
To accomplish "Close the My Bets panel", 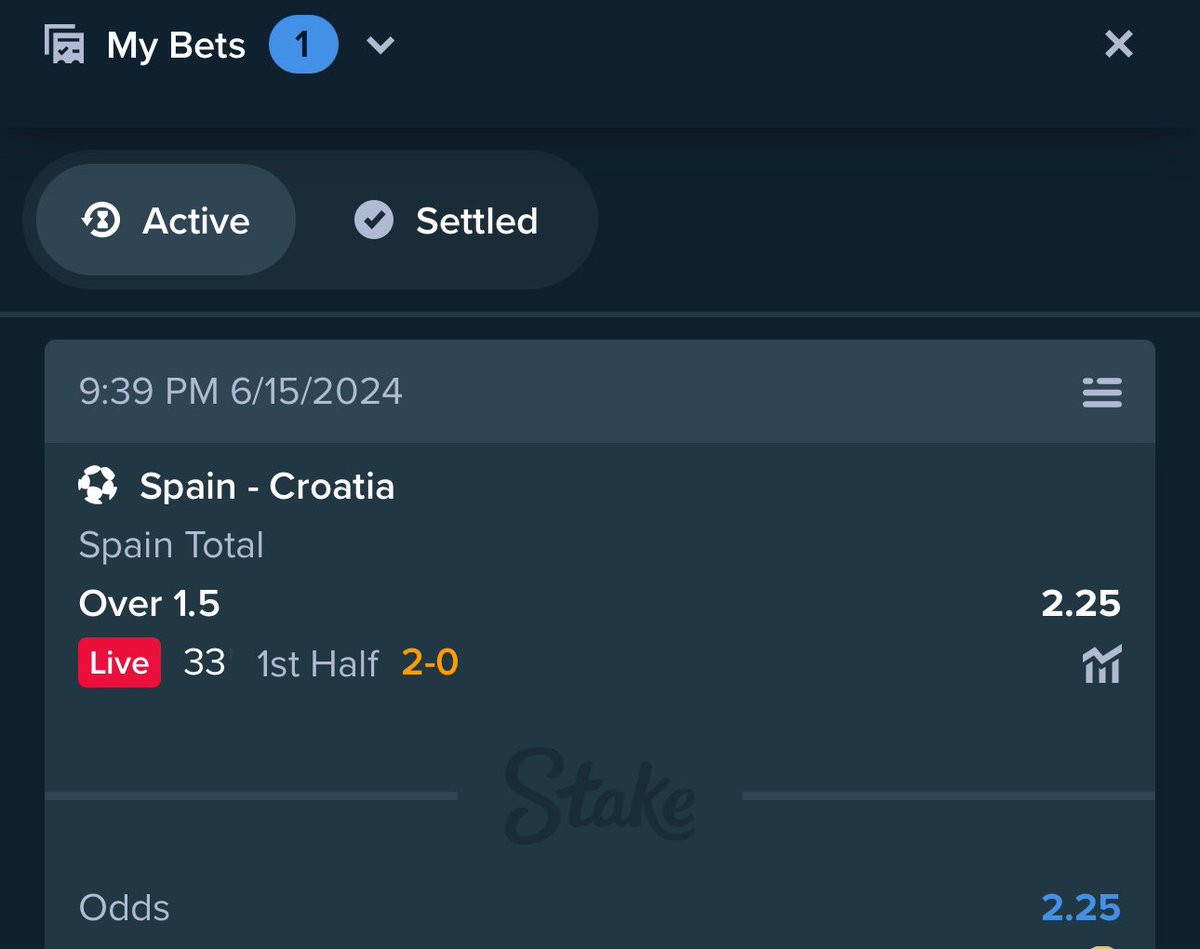I will click(1118, 44).
